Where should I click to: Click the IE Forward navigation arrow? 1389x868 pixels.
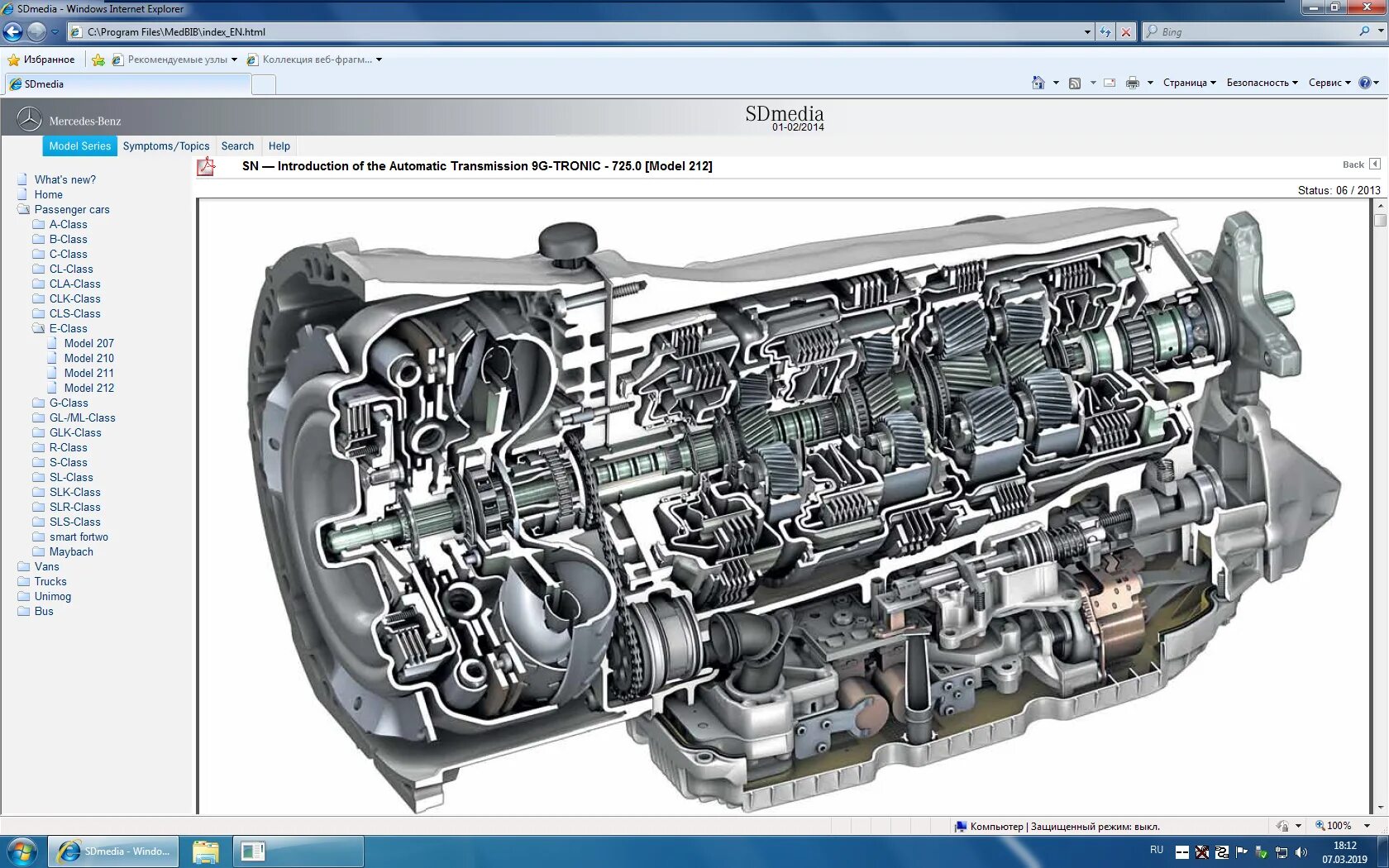point(36,31)
